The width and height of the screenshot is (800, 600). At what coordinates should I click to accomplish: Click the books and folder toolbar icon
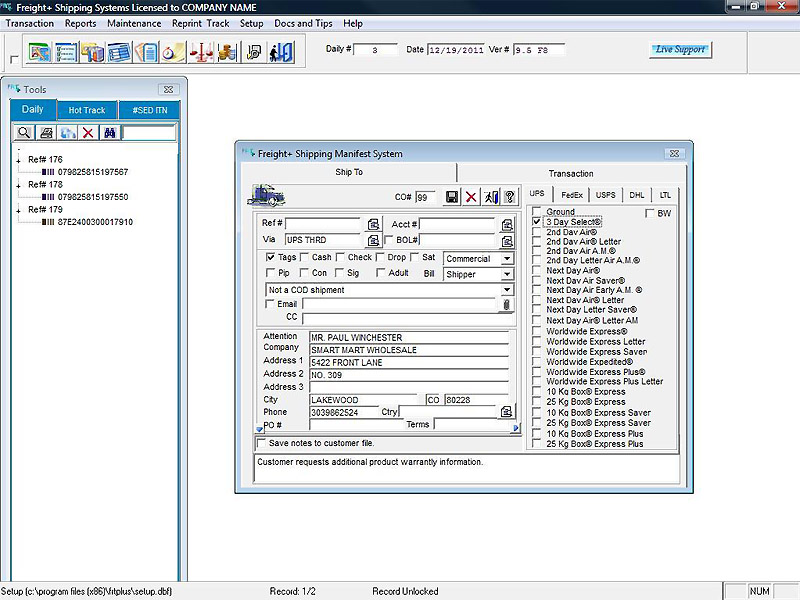[x=93, y=52]
